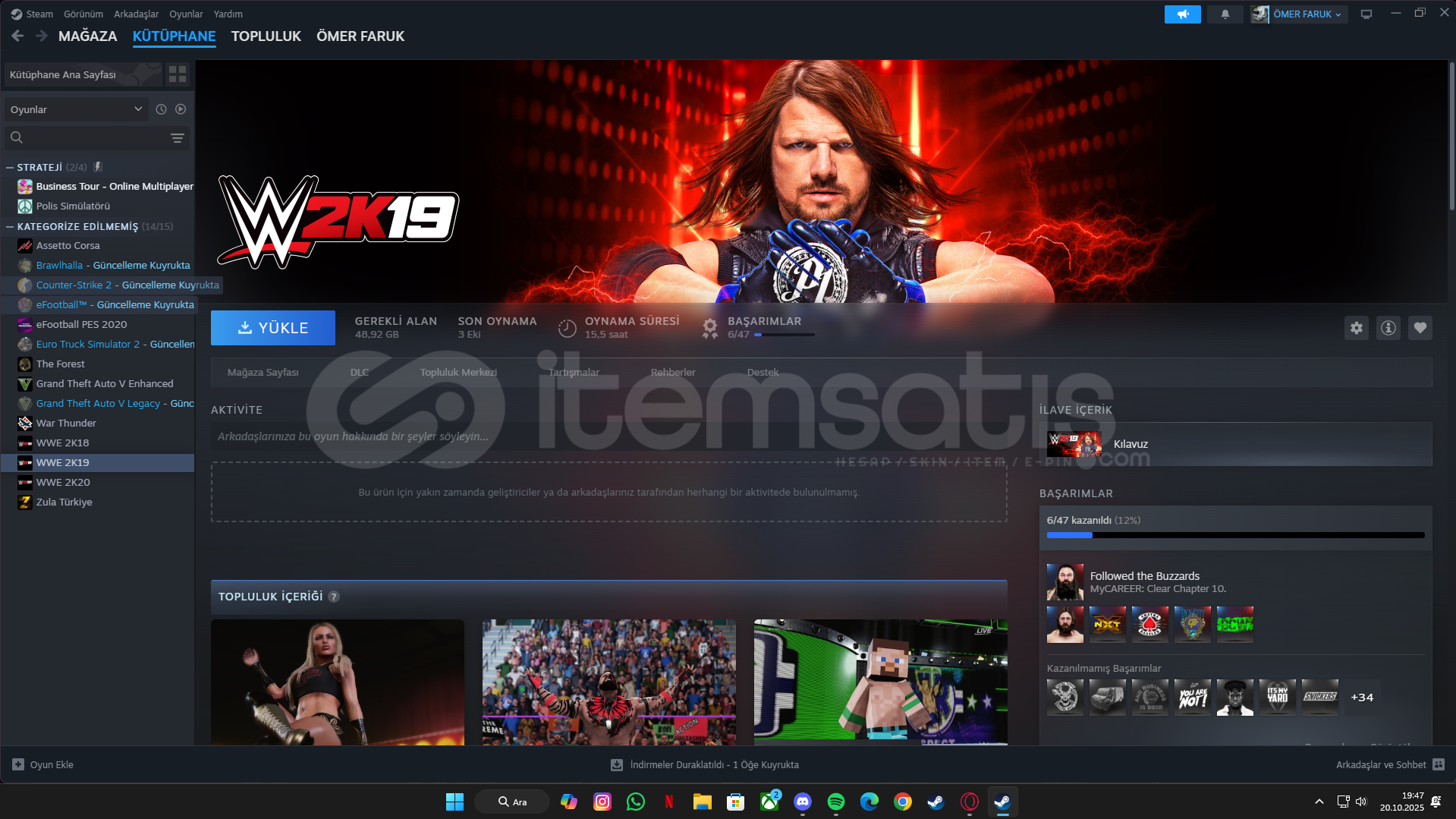1456x819 pixels.
Task: Open the Community Content help question mark
Action: point(334,597)
